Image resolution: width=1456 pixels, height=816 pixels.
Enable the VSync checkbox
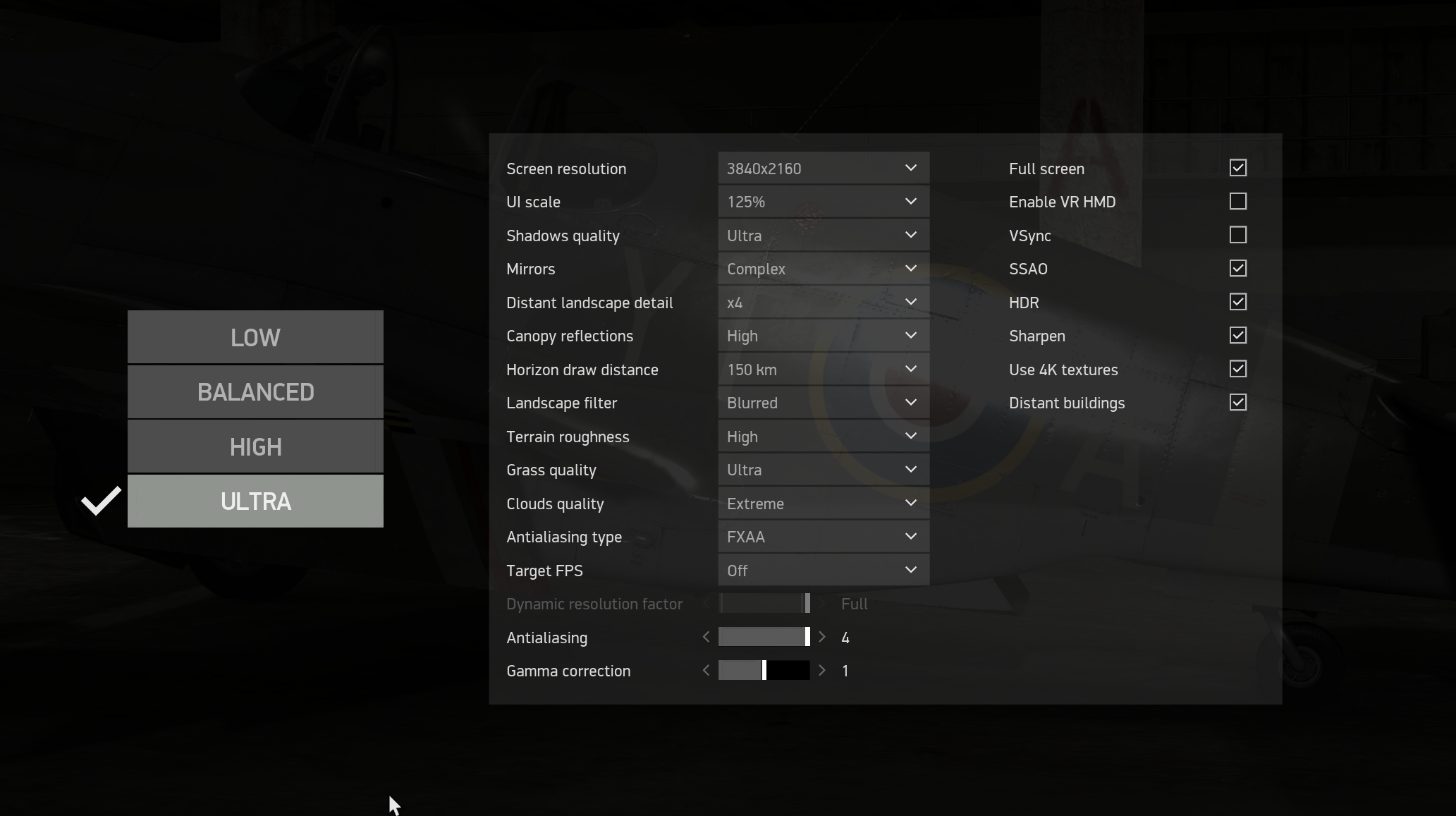[x=1237, y=235]
